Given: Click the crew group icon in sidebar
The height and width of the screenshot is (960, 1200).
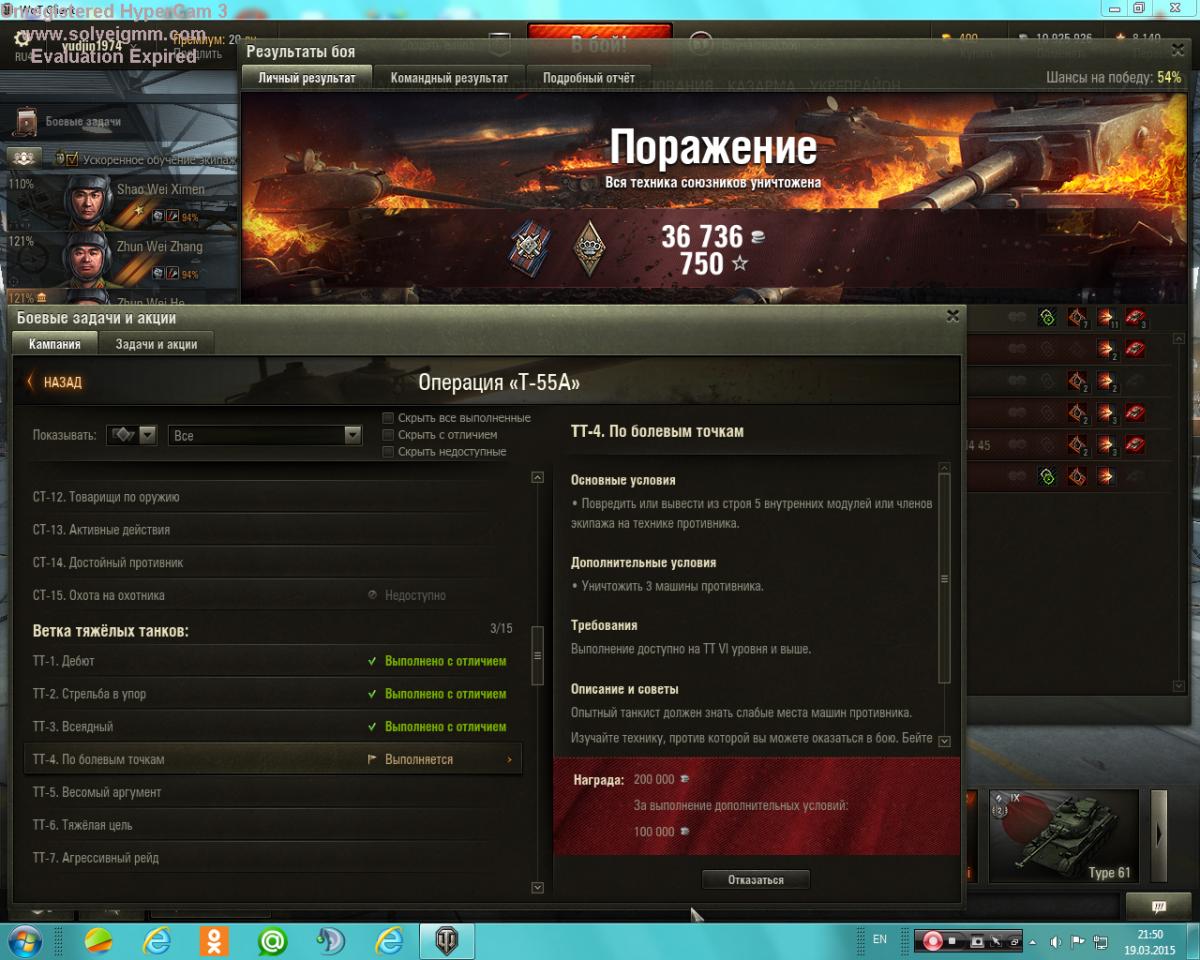Looking at the screenshot, I should 24,157.
